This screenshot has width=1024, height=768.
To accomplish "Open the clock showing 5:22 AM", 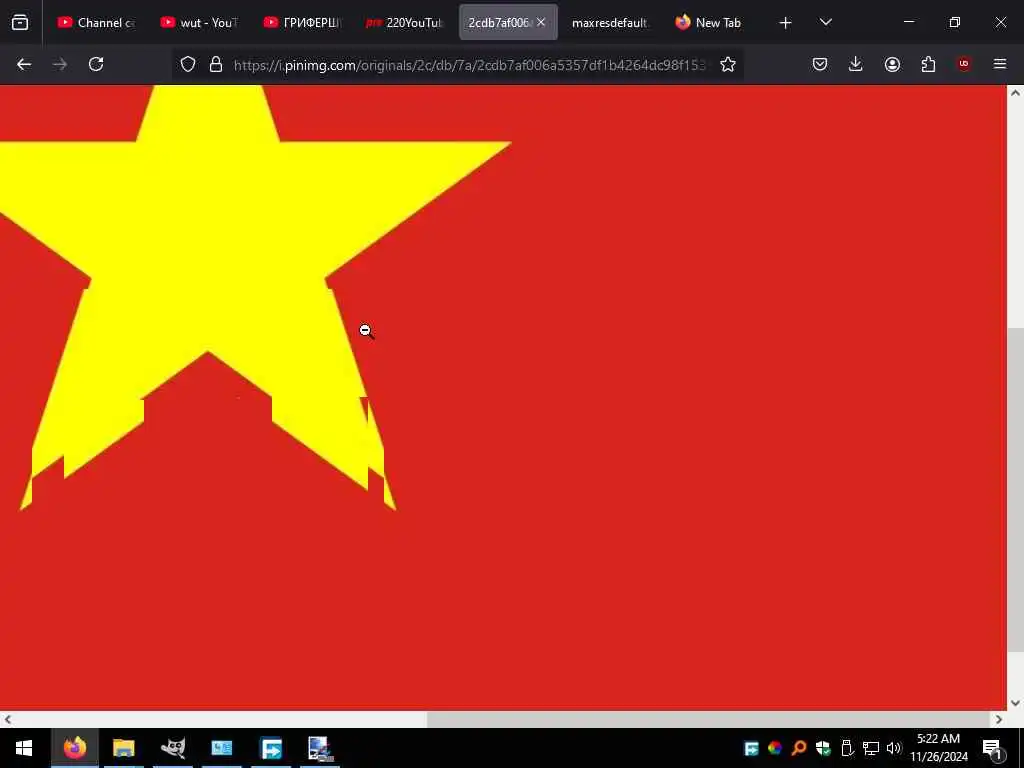I will (x=938, y=748).
